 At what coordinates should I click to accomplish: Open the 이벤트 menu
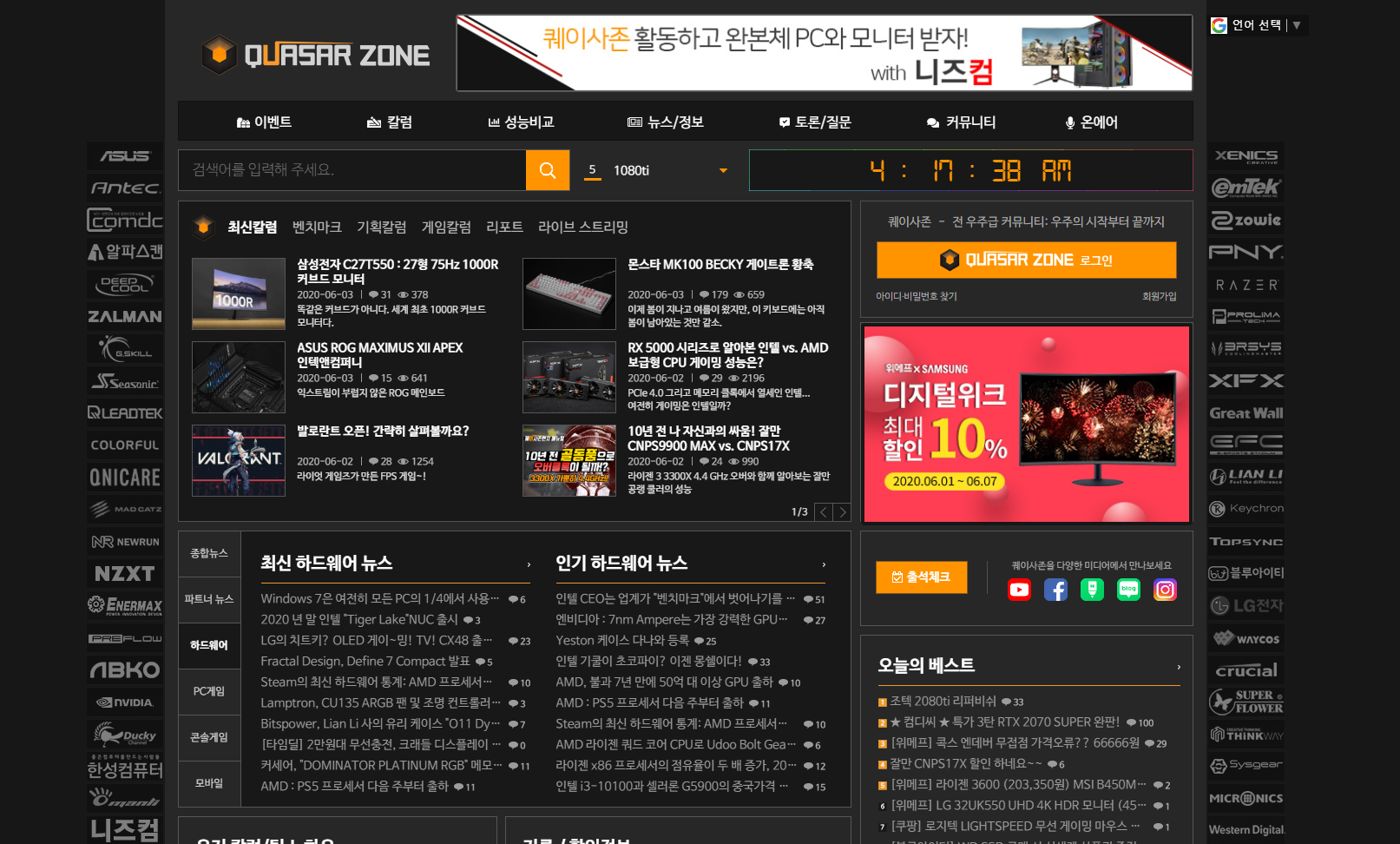point(264,122)
